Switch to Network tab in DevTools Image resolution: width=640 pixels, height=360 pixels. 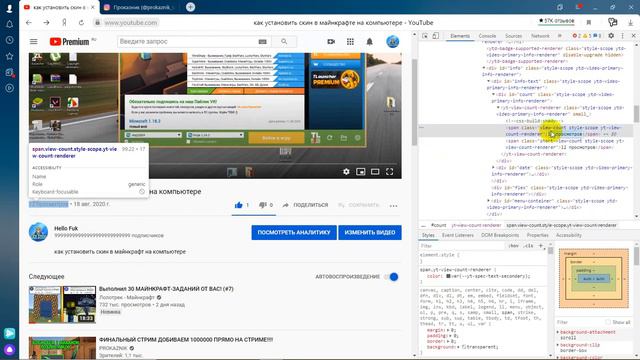pos(540,36)
